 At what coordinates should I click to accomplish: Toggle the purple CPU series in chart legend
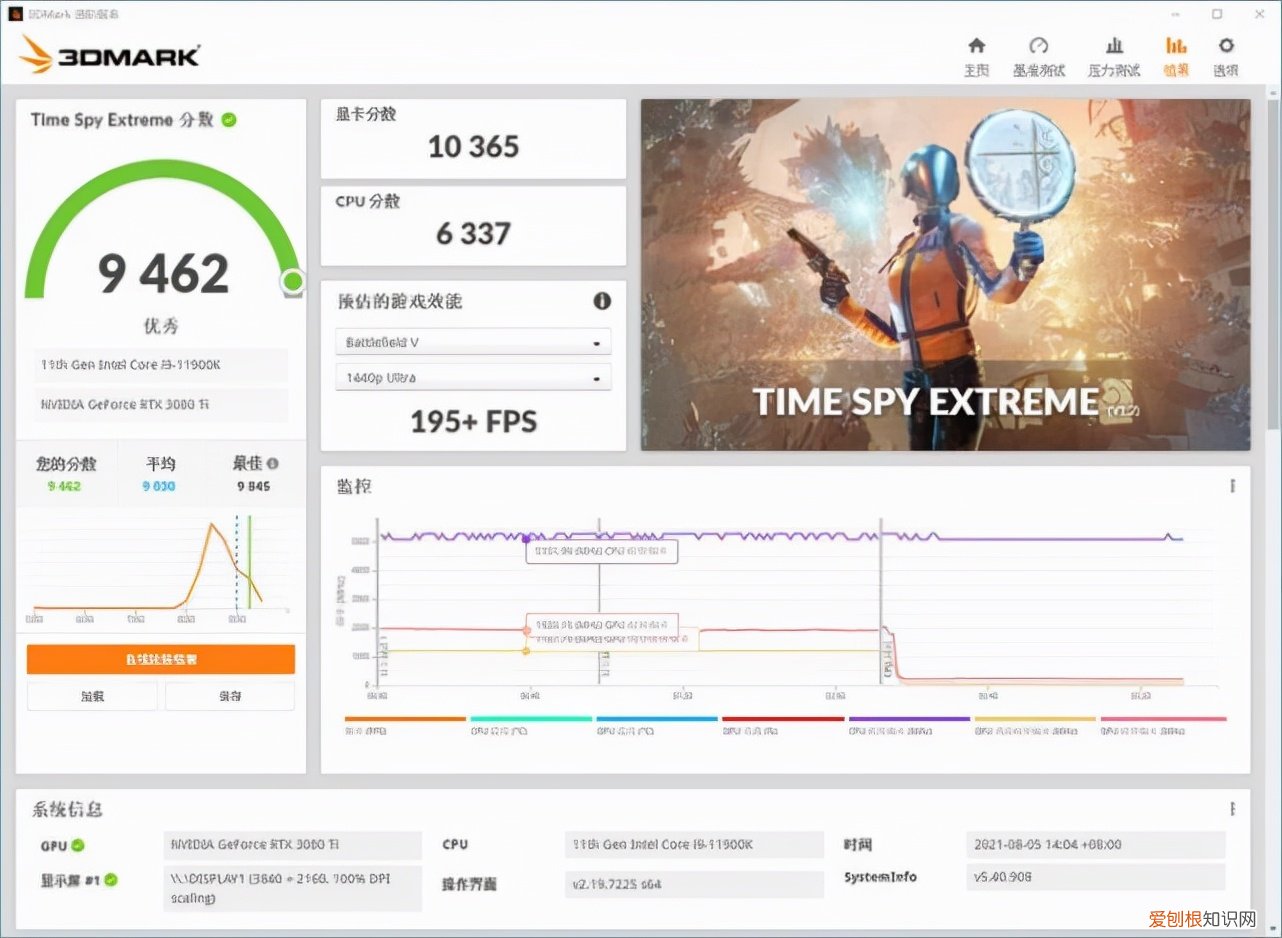click(909, 718)
